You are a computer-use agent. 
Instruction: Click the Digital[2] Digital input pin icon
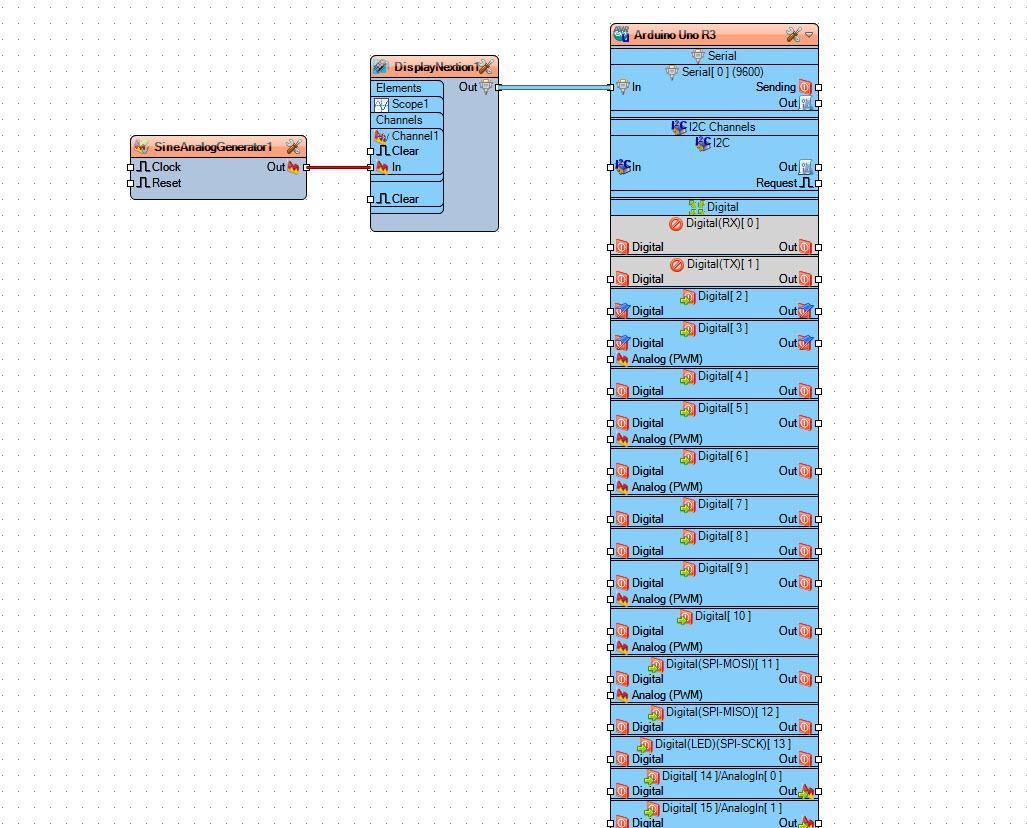tap(622, 311)
